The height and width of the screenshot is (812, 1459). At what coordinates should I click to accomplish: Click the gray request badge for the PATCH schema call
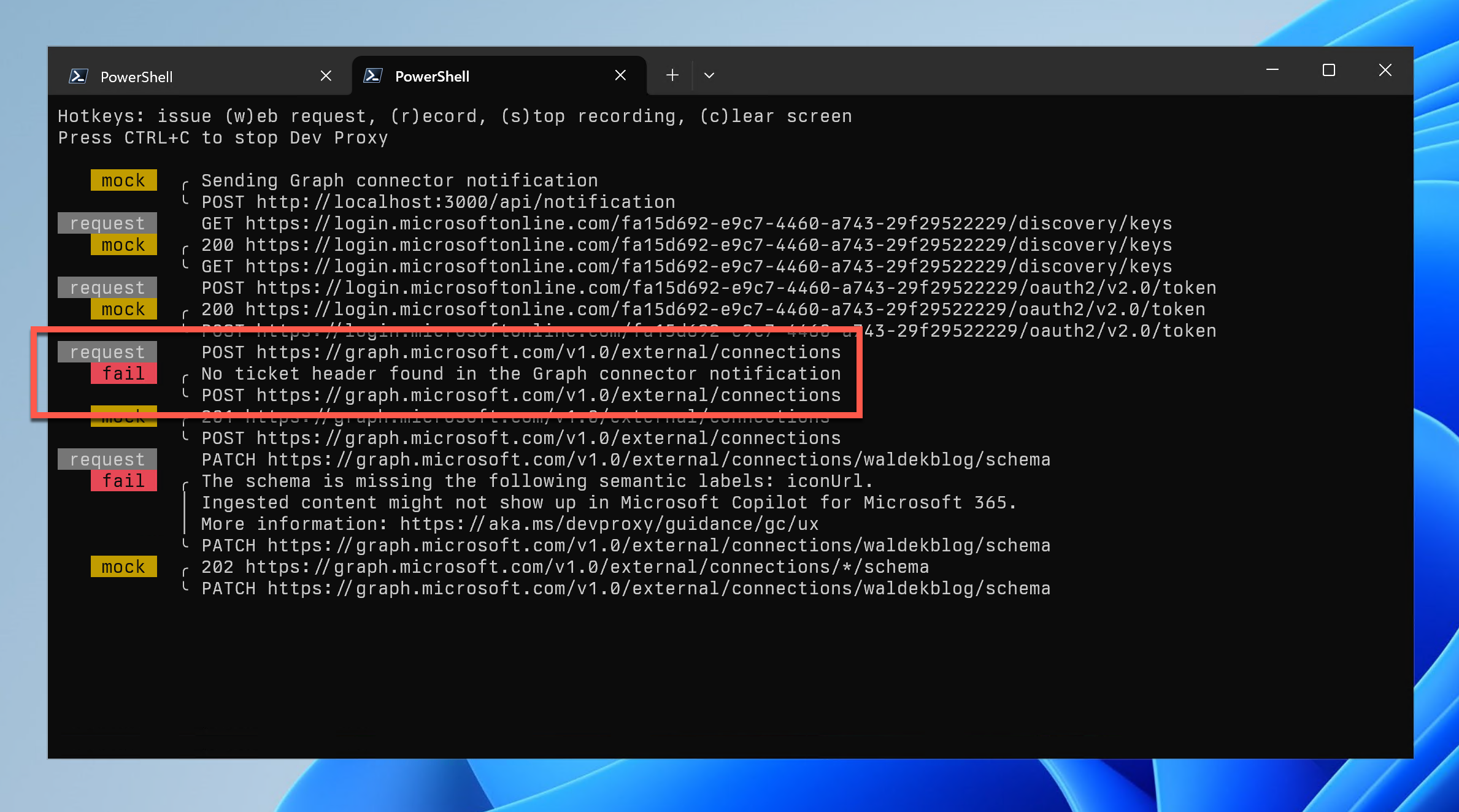(x=107, y=459)
